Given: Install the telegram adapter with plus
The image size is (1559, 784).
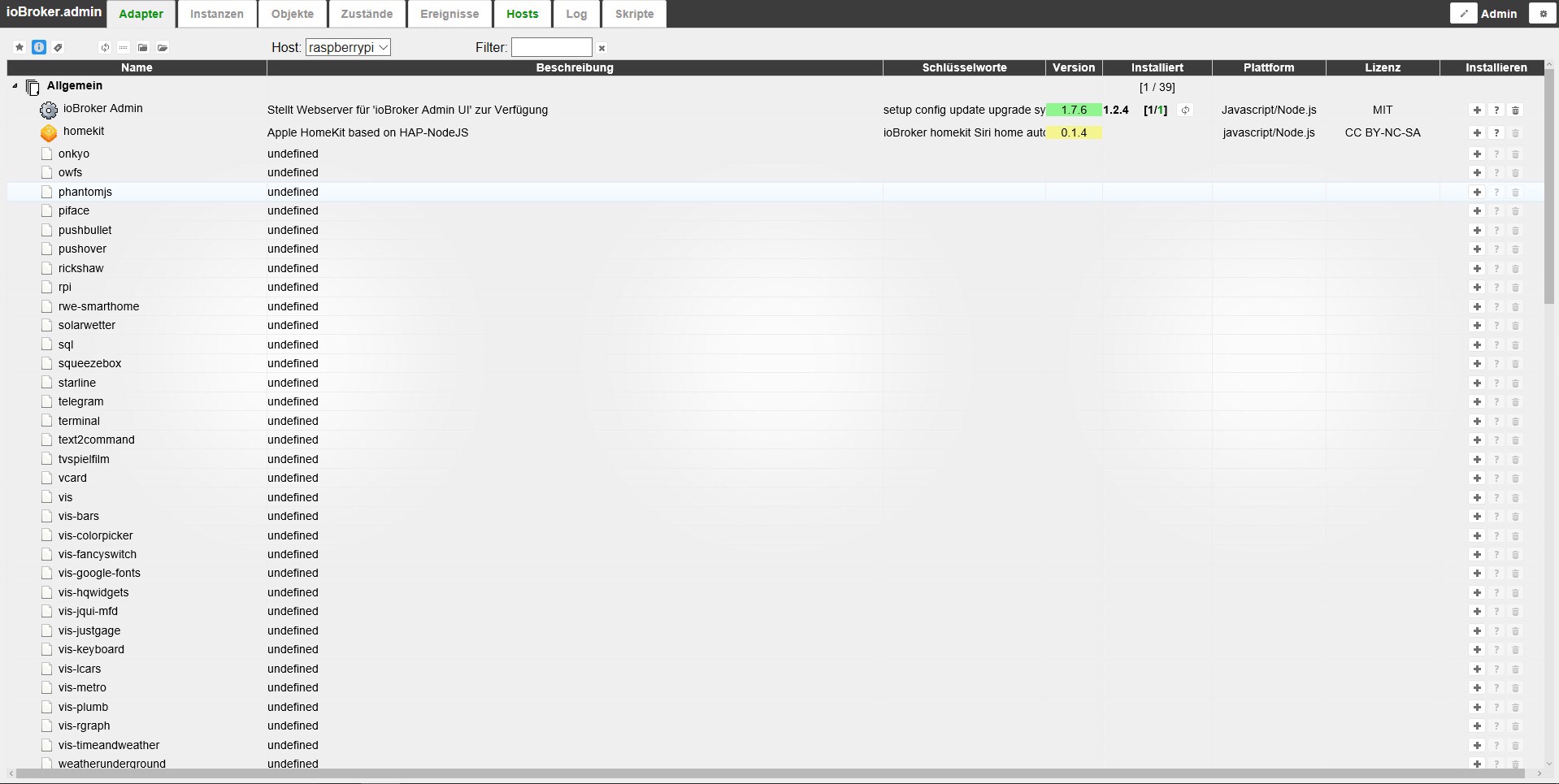Looking at the screenshot, I should (1477, 401).
